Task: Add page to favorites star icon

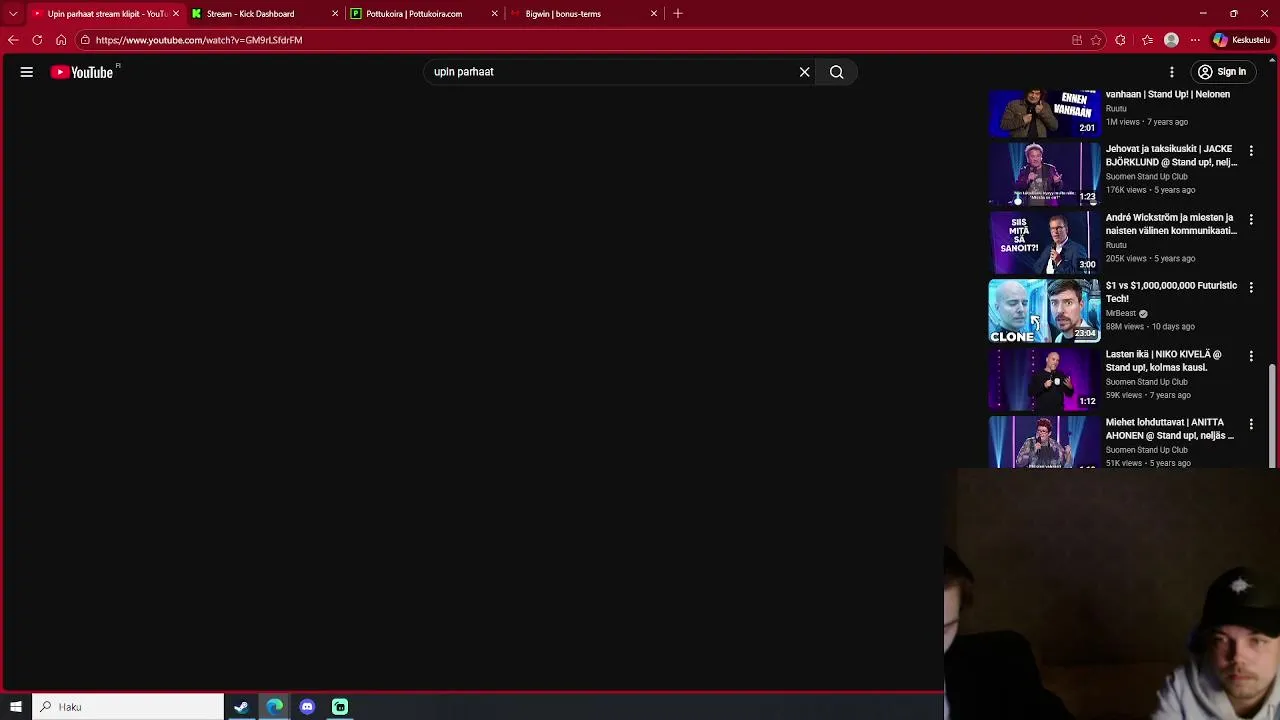Action: tap(1096, 40)
